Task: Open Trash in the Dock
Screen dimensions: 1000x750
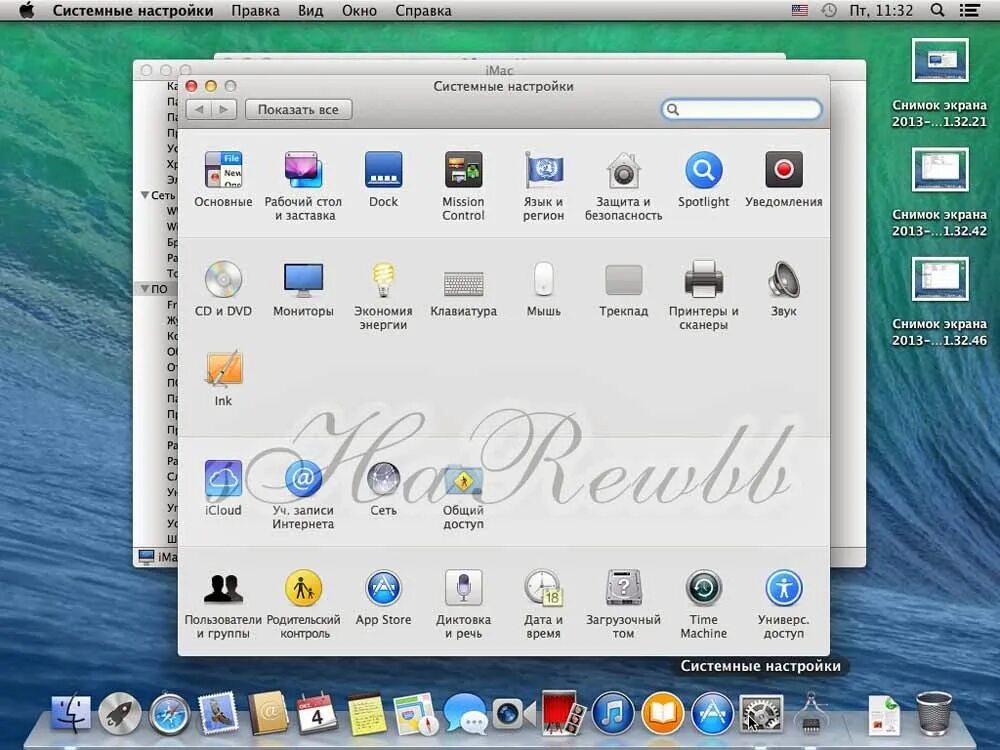Action: pos(934,713)
